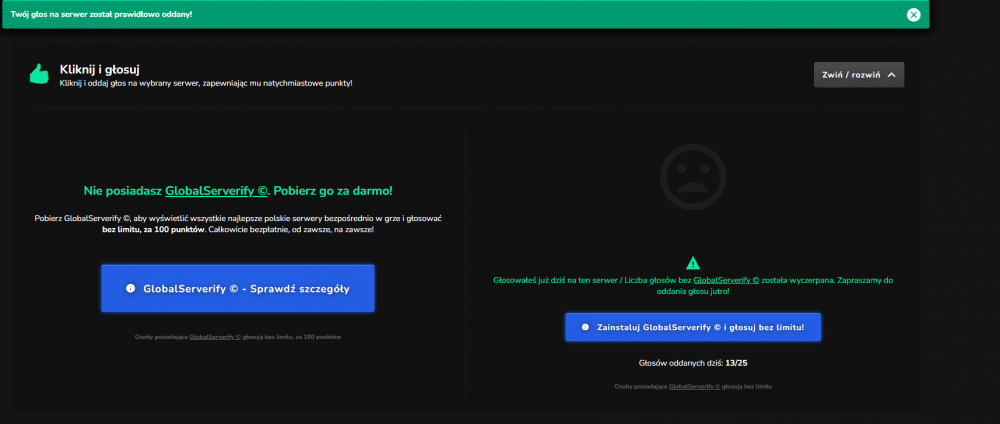
Task: Click the green thumbs-up icon
Action: [x=39, y=73]
